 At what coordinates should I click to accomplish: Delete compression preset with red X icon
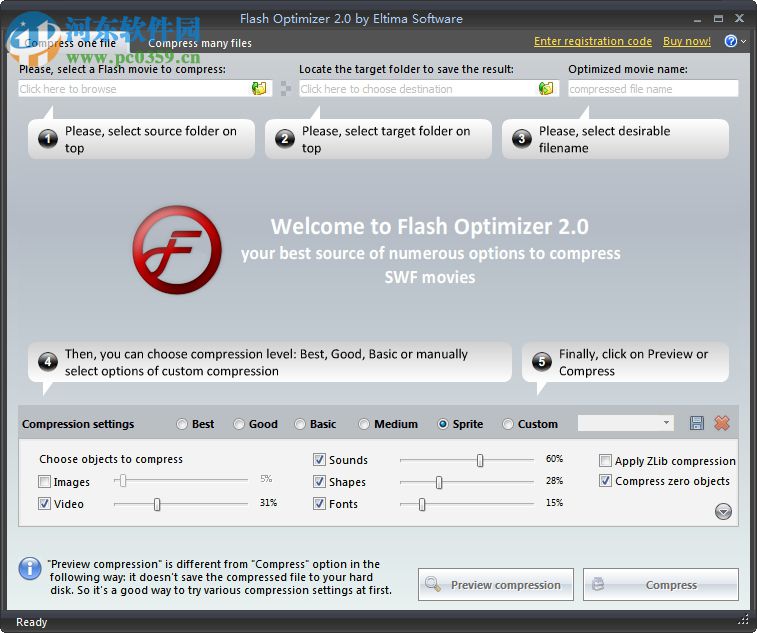[x=722, y=423]
